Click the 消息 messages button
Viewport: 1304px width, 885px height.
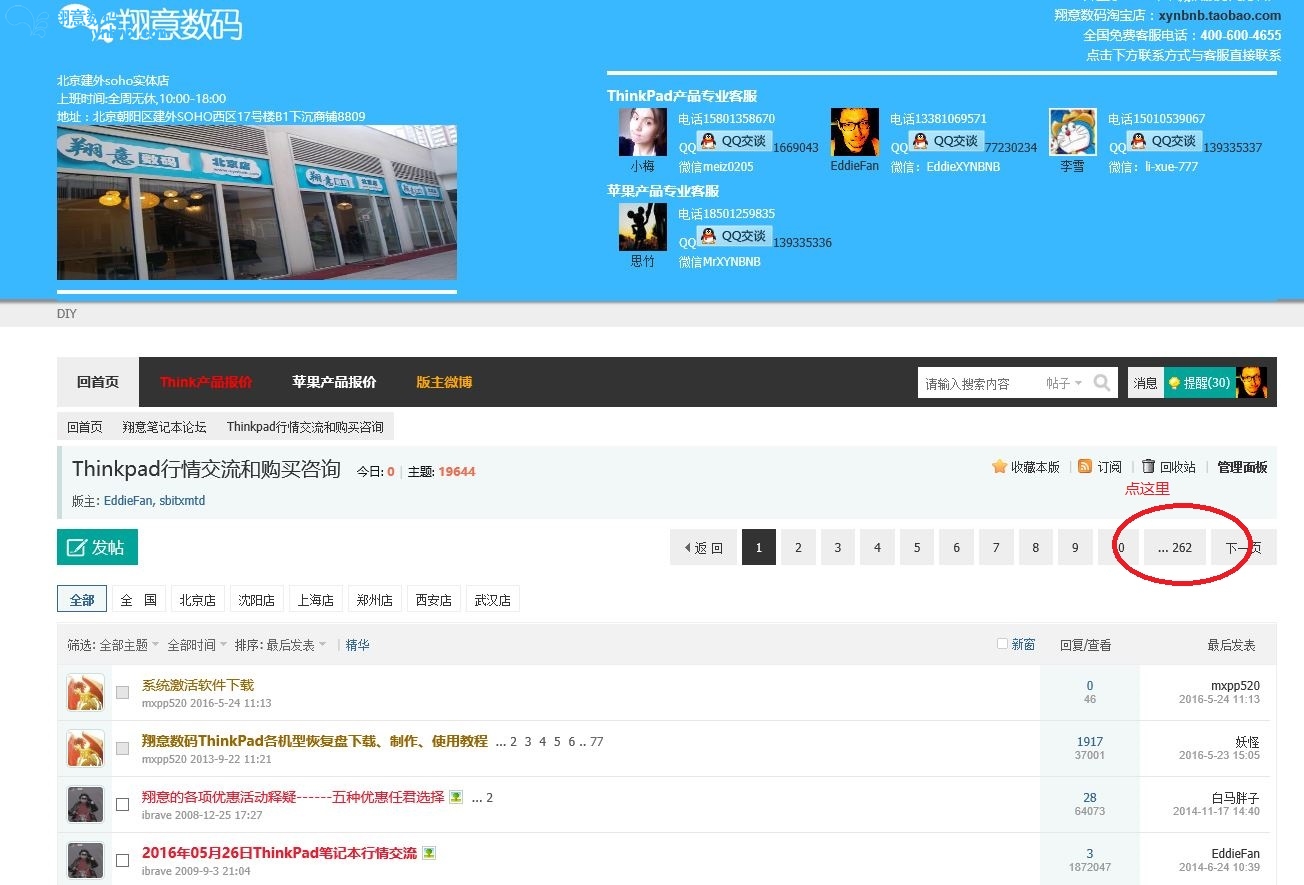(x=1146, y=382)
